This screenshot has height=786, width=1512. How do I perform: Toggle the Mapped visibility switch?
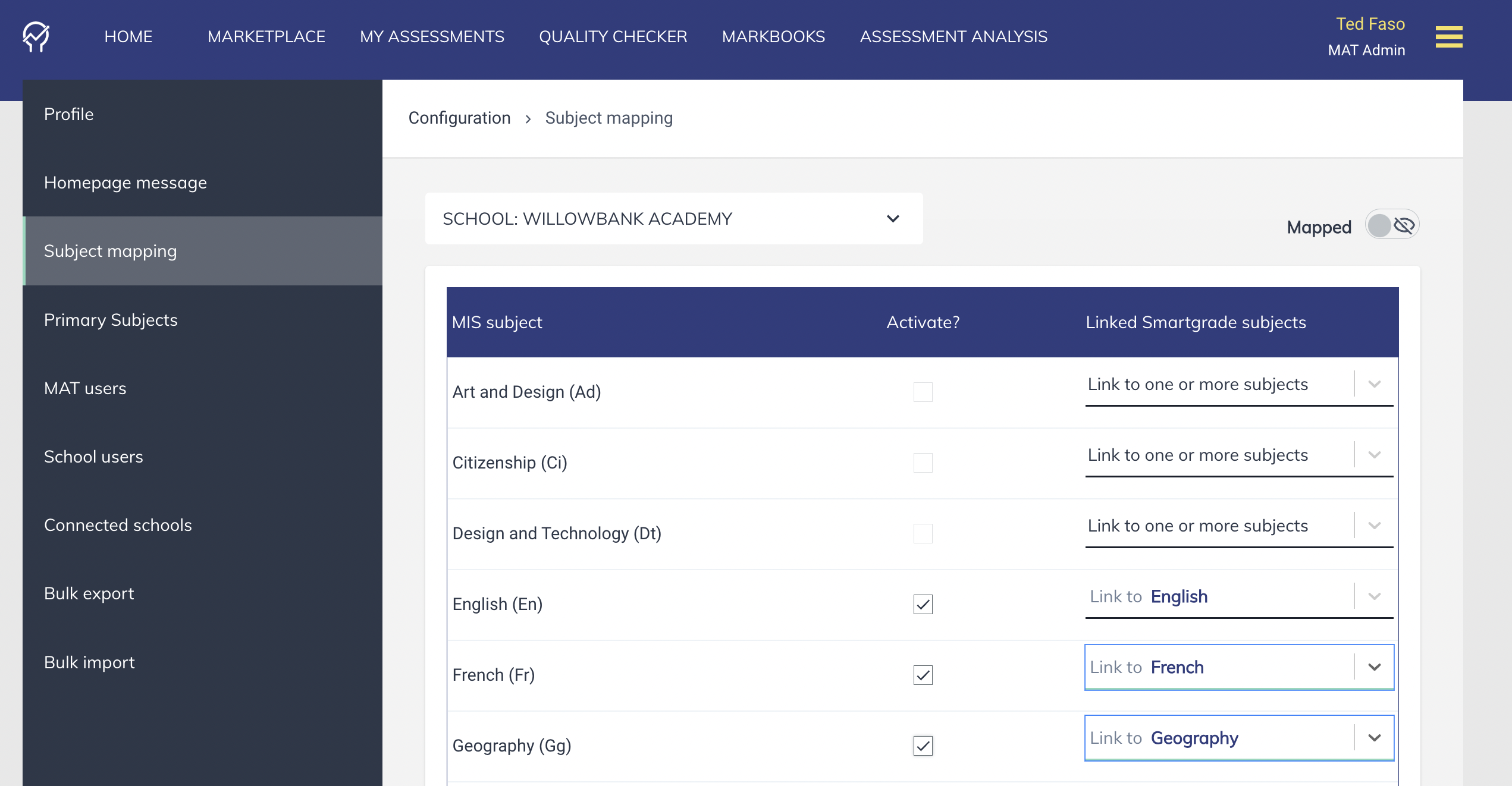click(x=1391, y=225)
